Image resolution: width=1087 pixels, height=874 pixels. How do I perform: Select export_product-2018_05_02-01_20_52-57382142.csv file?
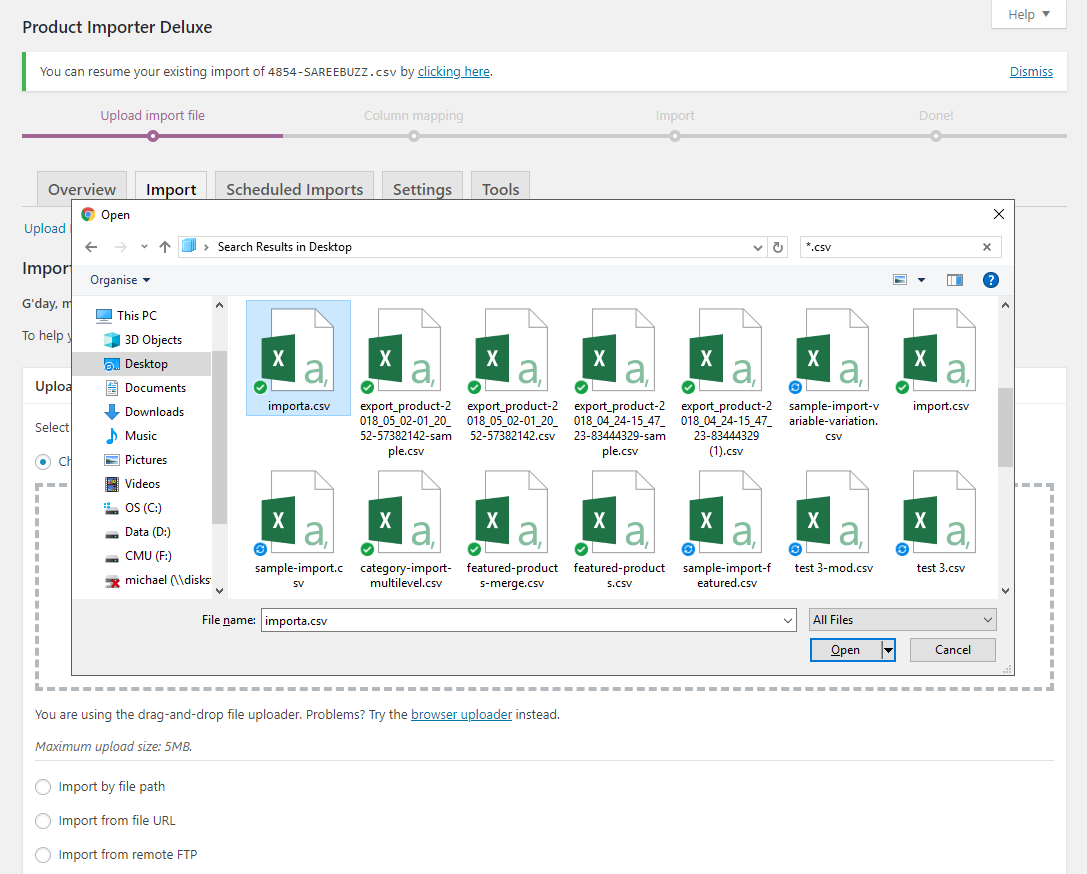pyautogui.click(x=512, y=374)
